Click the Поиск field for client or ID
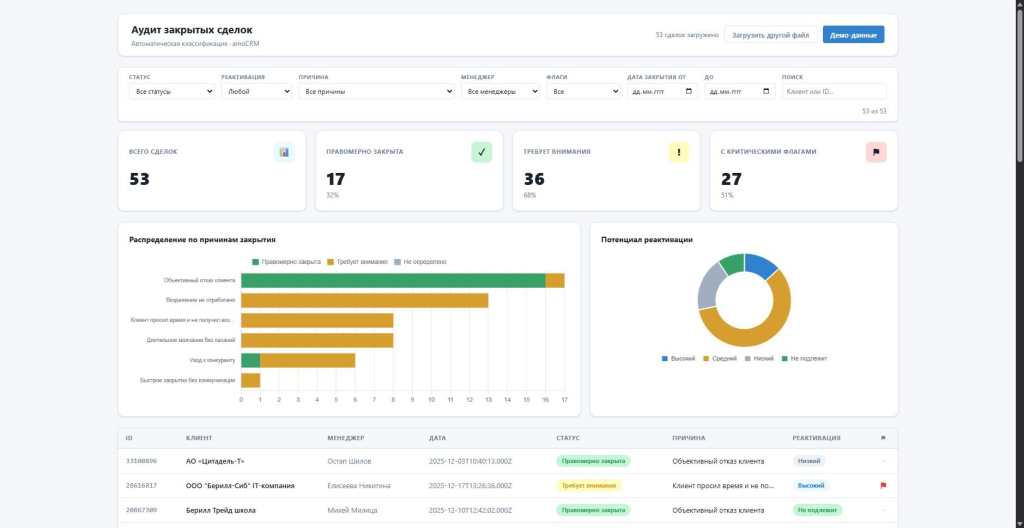This screenshot has width=1024, height=528. click(834, 91)
